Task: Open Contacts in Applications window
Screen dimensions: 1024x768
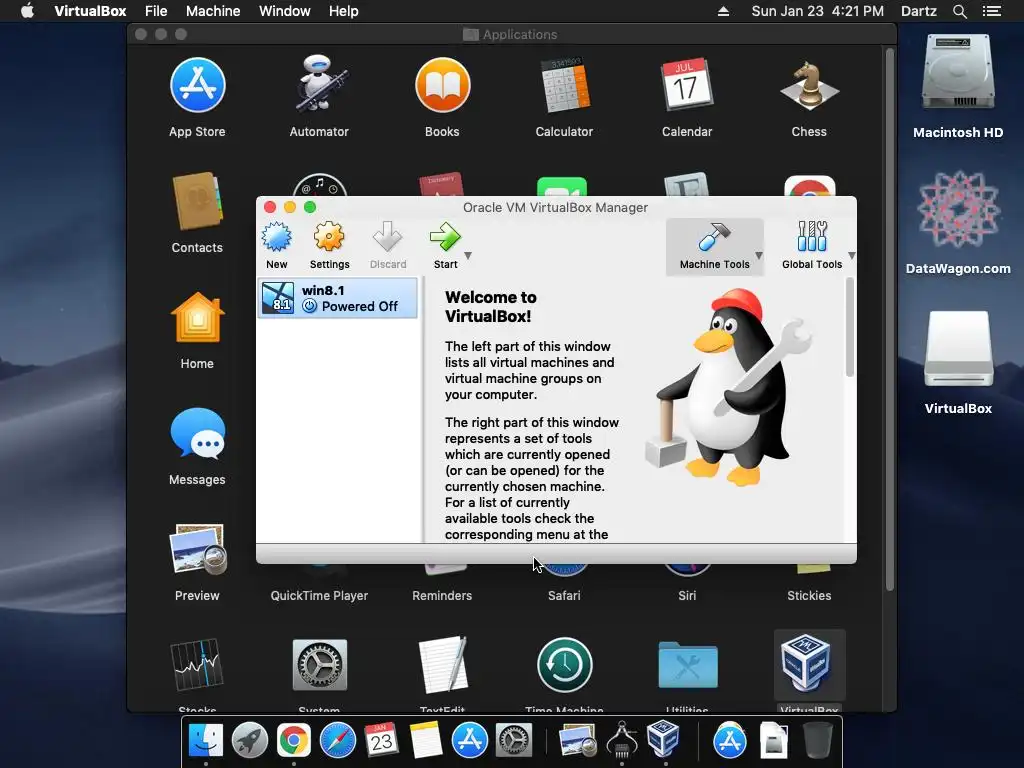Action: tap(197, 201)
